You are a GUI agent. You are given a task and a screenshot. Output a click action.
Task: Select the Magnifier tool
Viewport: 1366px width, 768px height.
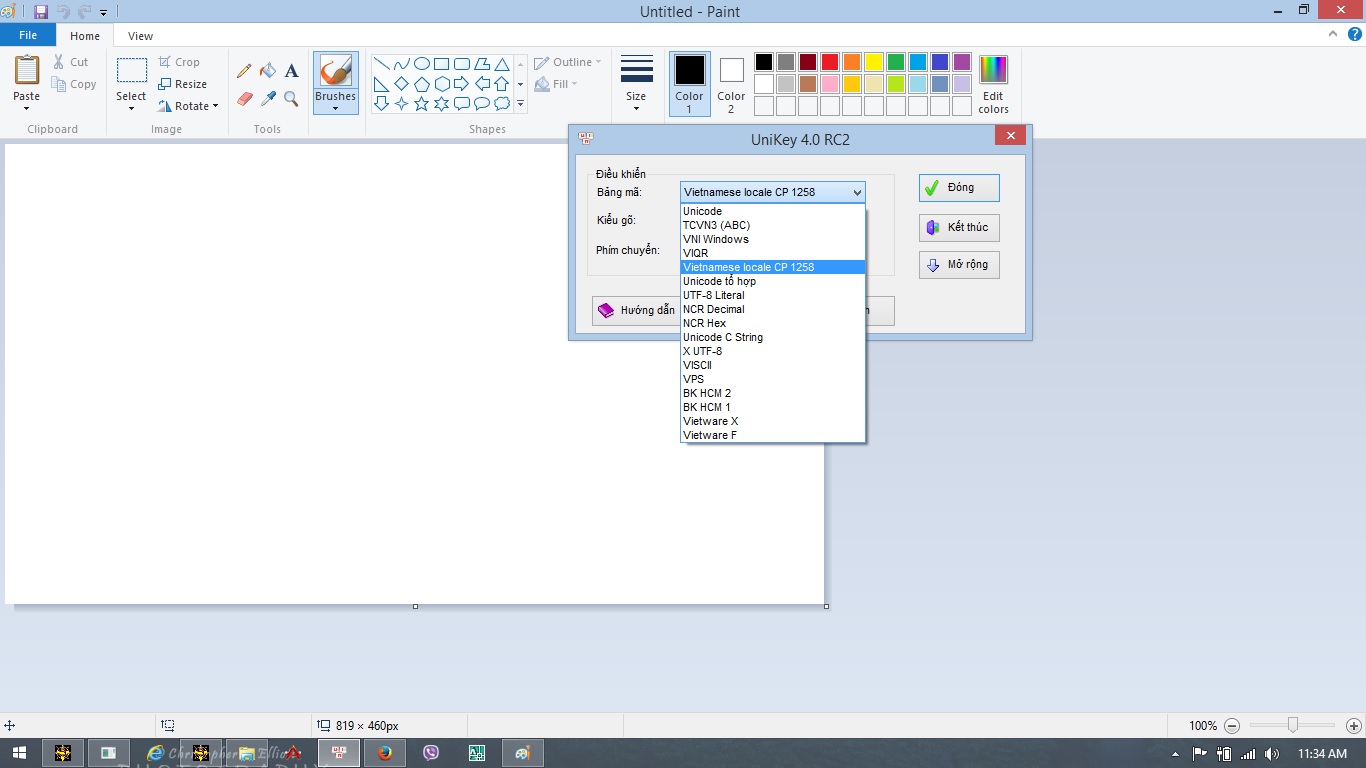[291, 98]
